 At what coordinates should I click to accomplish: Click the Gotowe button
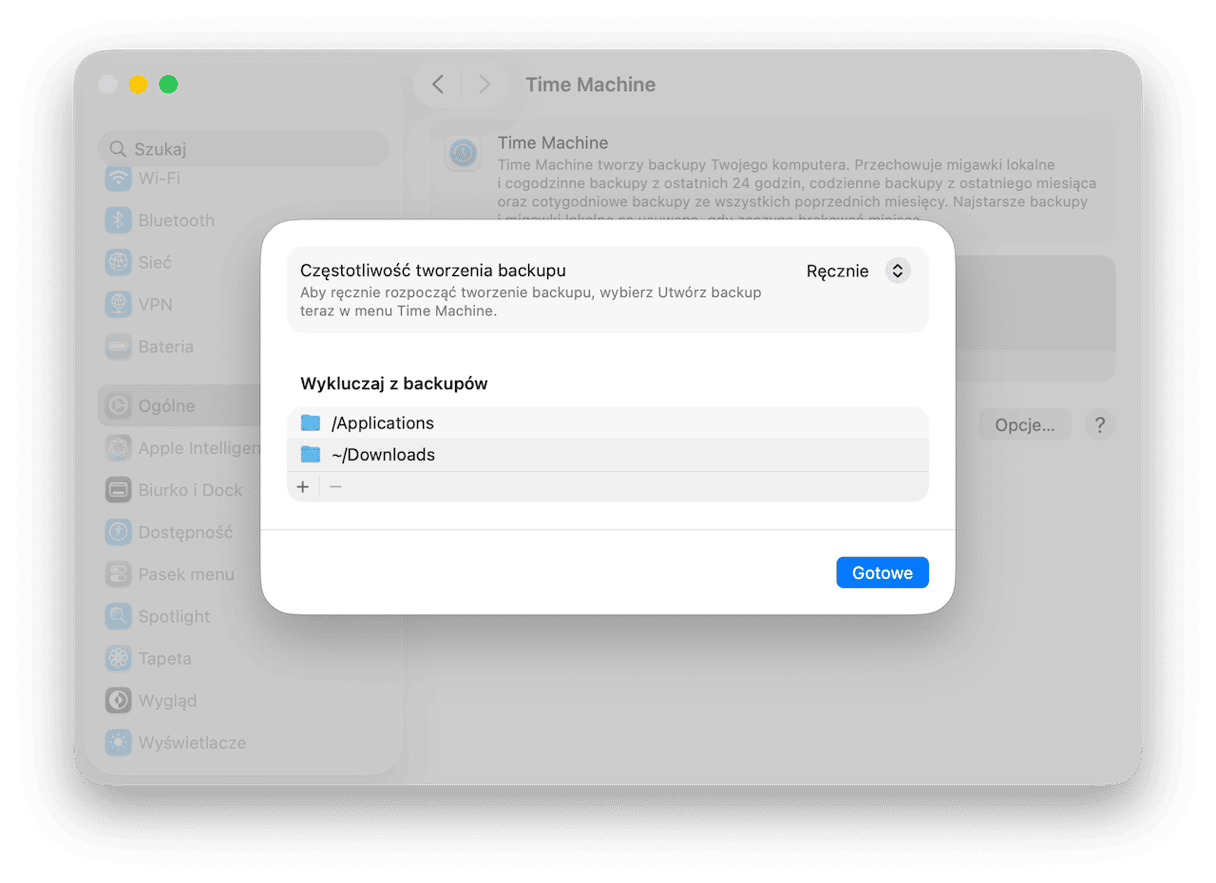click(882, 573)
